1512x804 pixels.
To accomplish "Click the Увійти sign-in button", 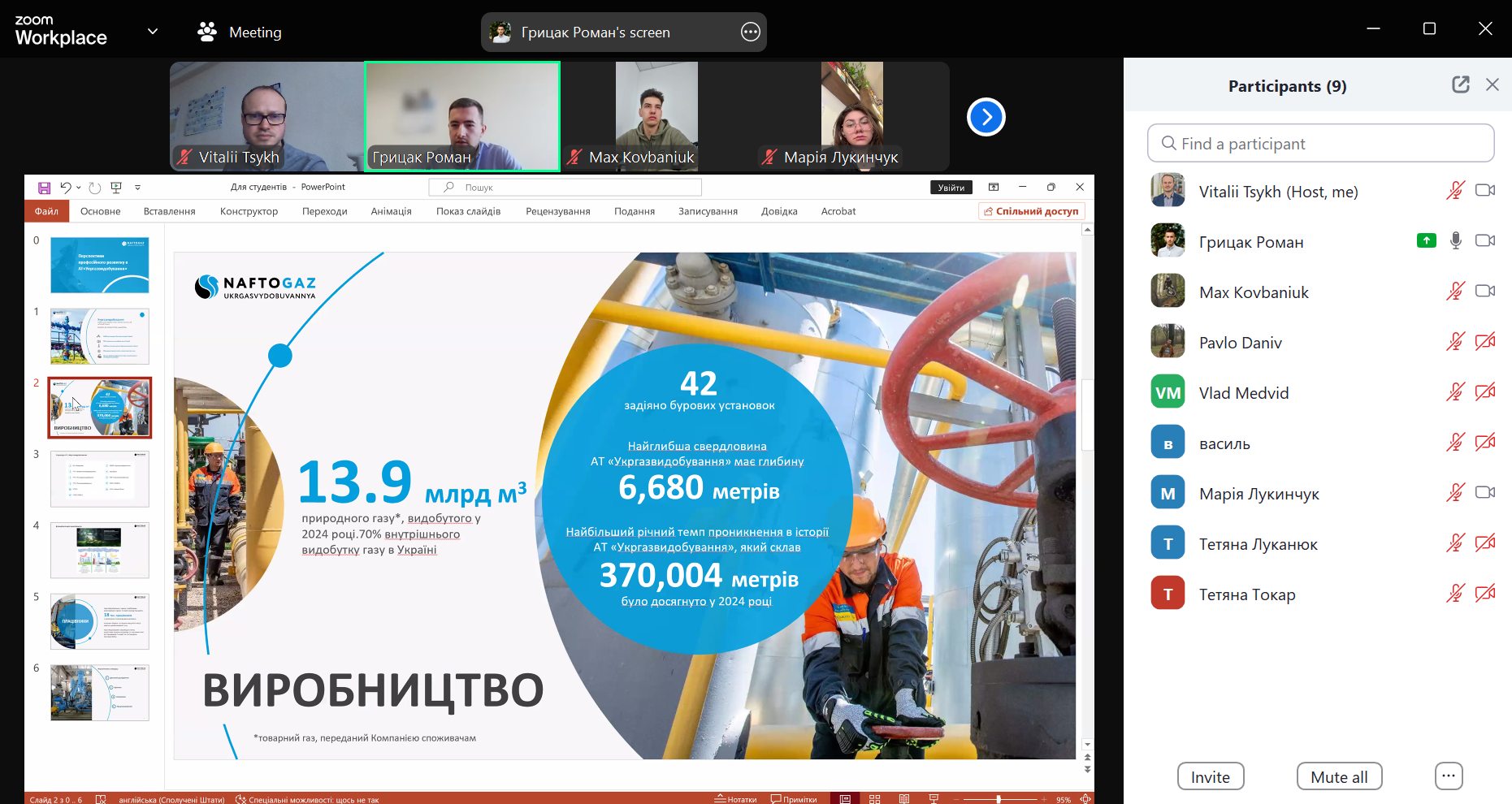I will coord(951,188).
